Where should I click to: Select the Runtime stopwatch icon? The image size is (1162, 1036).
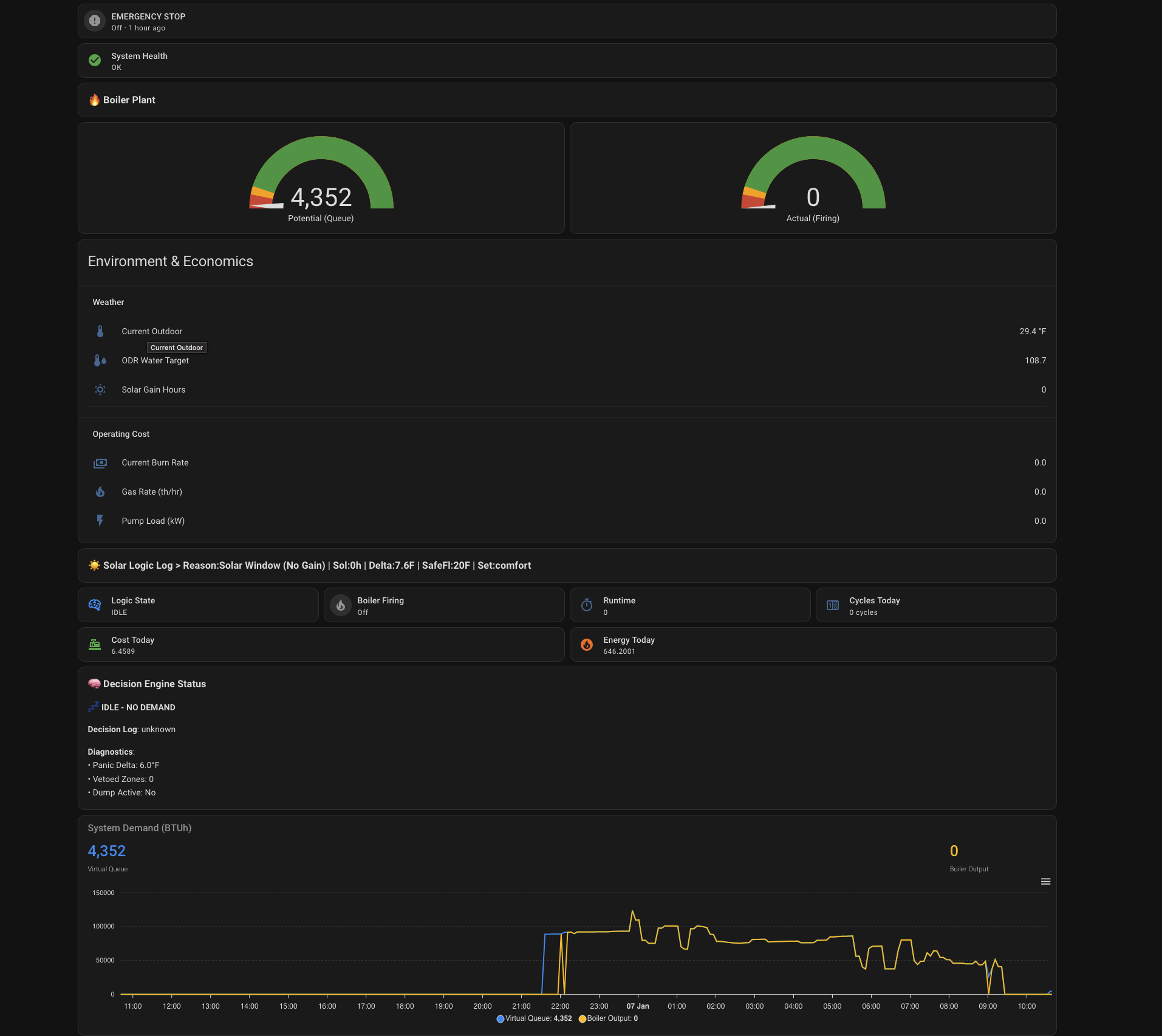tap(587, 605)
